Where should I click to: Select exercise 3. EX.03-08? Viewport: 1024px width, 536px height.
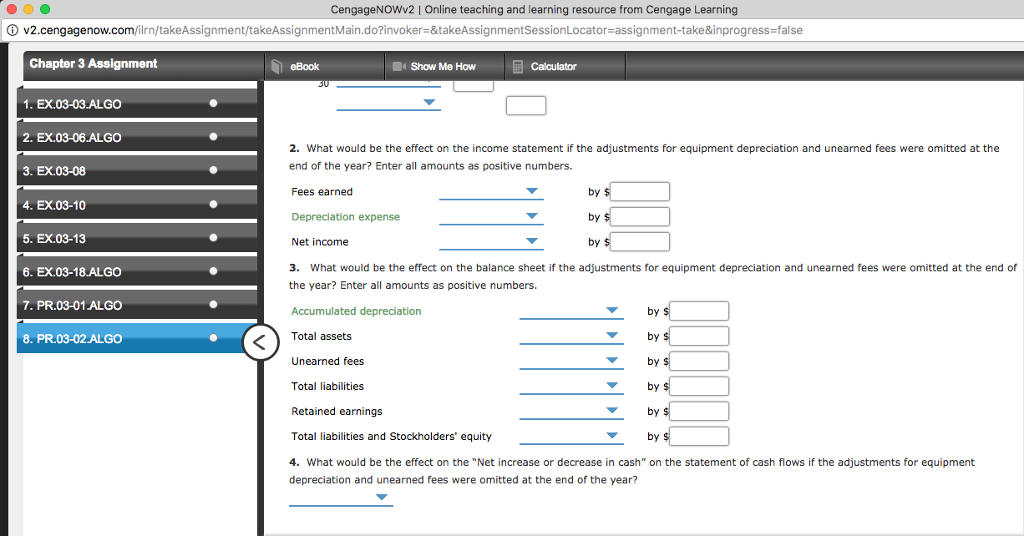[x=136, y=170]
